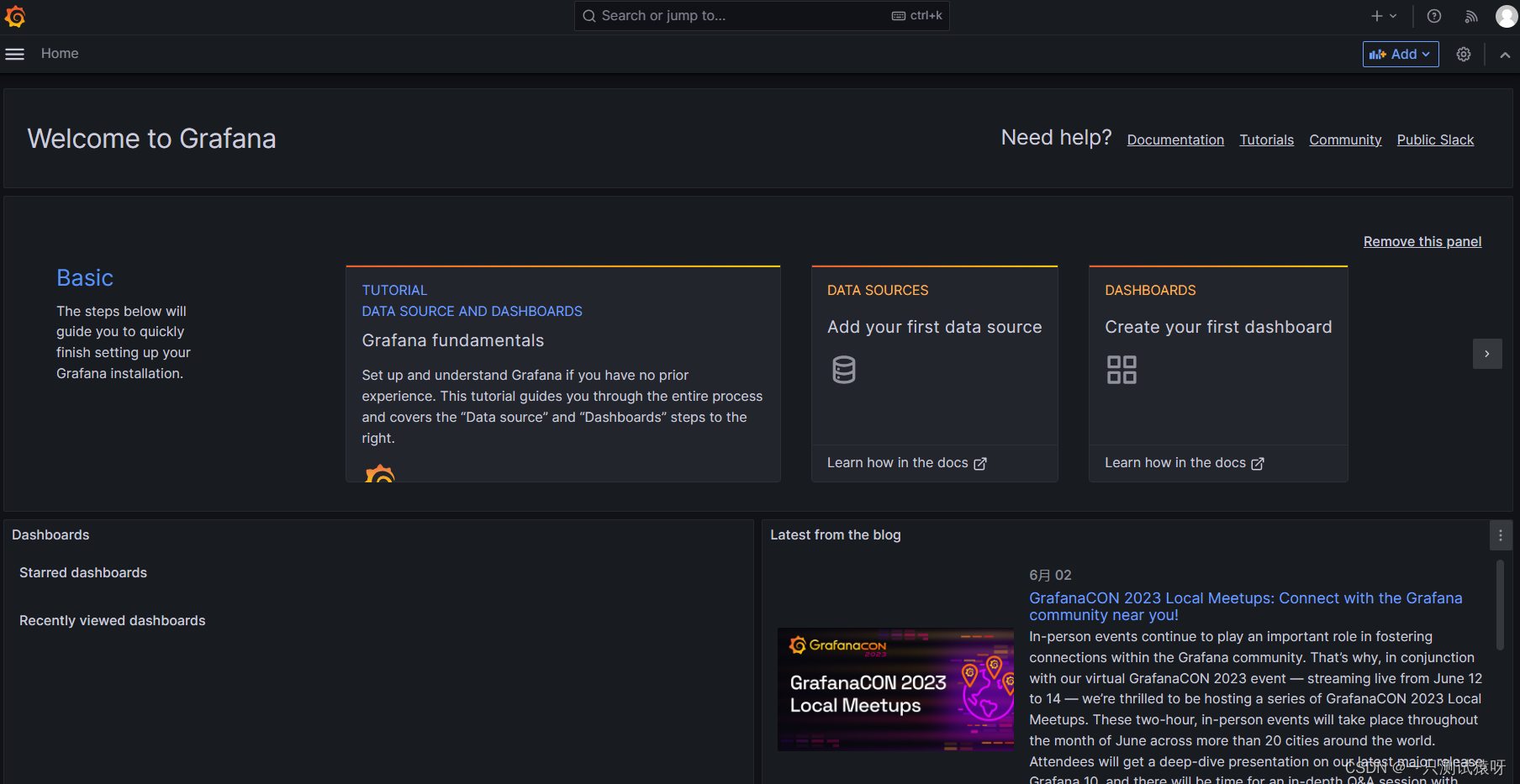Select the Home breadcrumb

[59, 53]
